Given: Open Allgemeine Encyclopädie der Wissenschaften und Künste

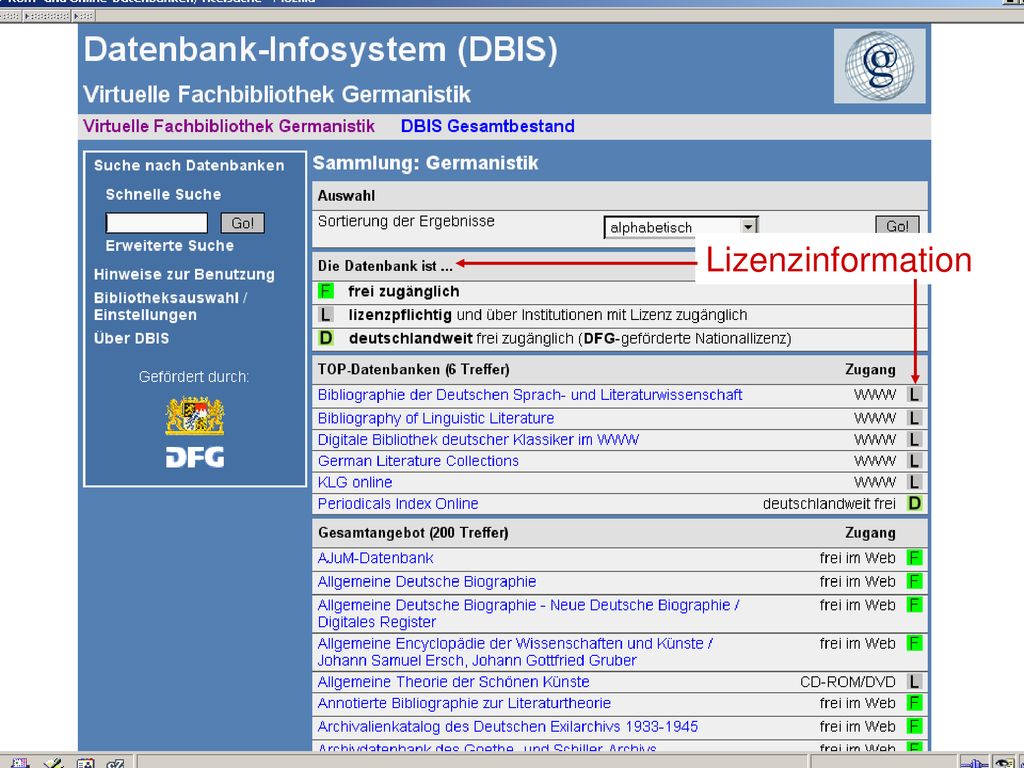Looking at the screenshot, I should (515, 652).
